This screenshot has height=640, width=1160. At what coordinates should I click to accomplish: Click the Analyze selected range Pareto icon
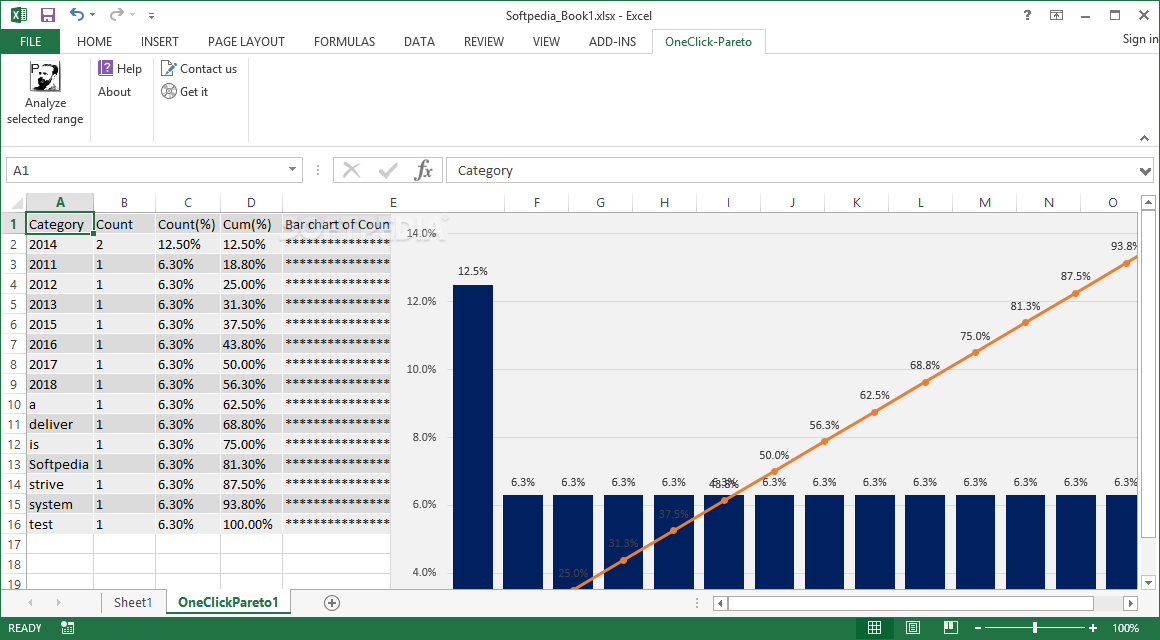[x=45, y=77]
